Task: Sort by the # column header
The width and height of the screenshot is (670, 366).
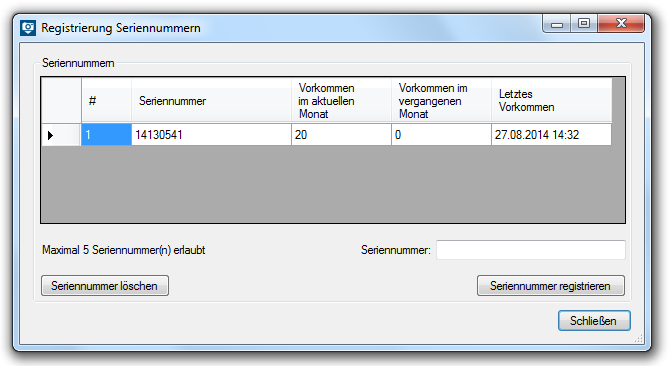Action: (x=106, y=101)
